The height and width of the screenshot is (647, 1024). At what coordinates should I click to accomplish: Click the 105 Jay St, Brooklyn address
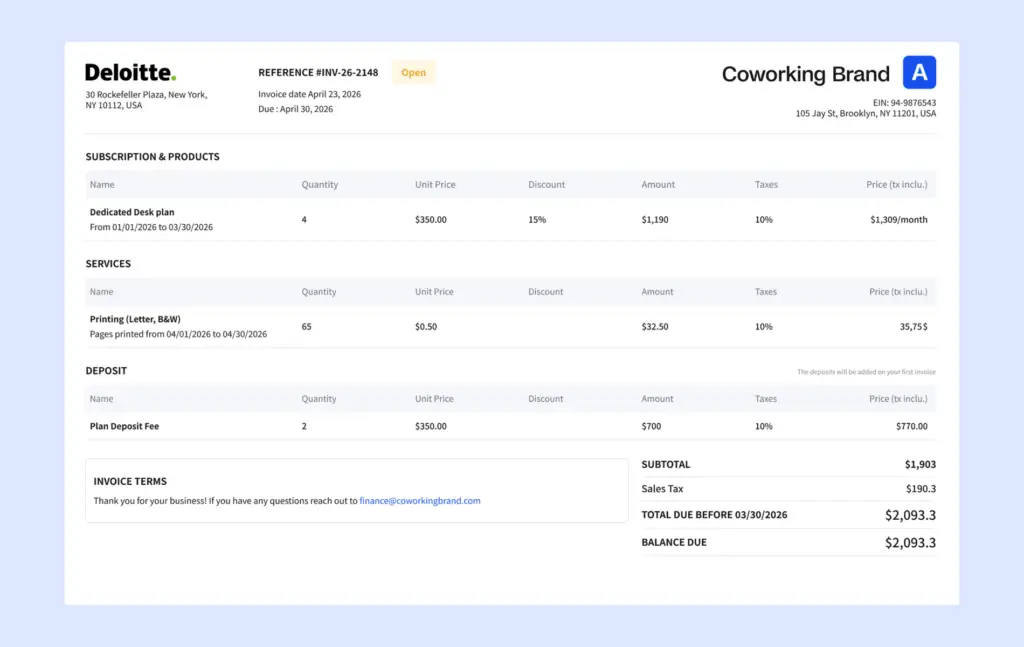click(865, 114)
